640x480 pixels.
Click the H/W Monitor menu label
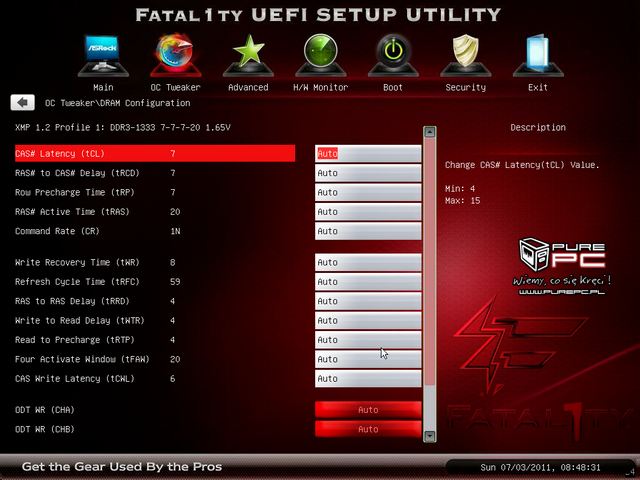(320, 87)
